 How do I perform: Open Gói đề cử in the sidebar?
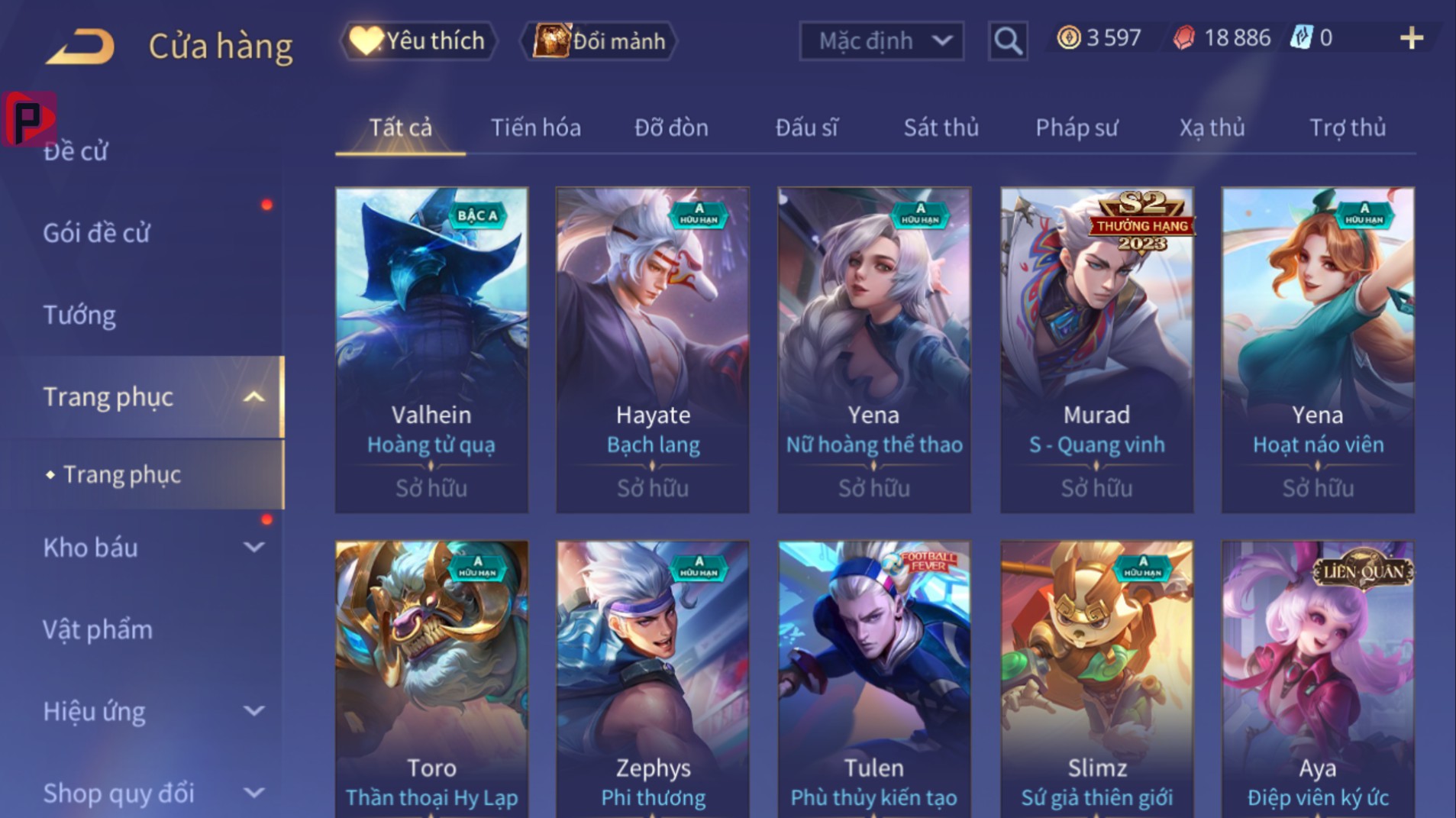[x=96, y=233]
